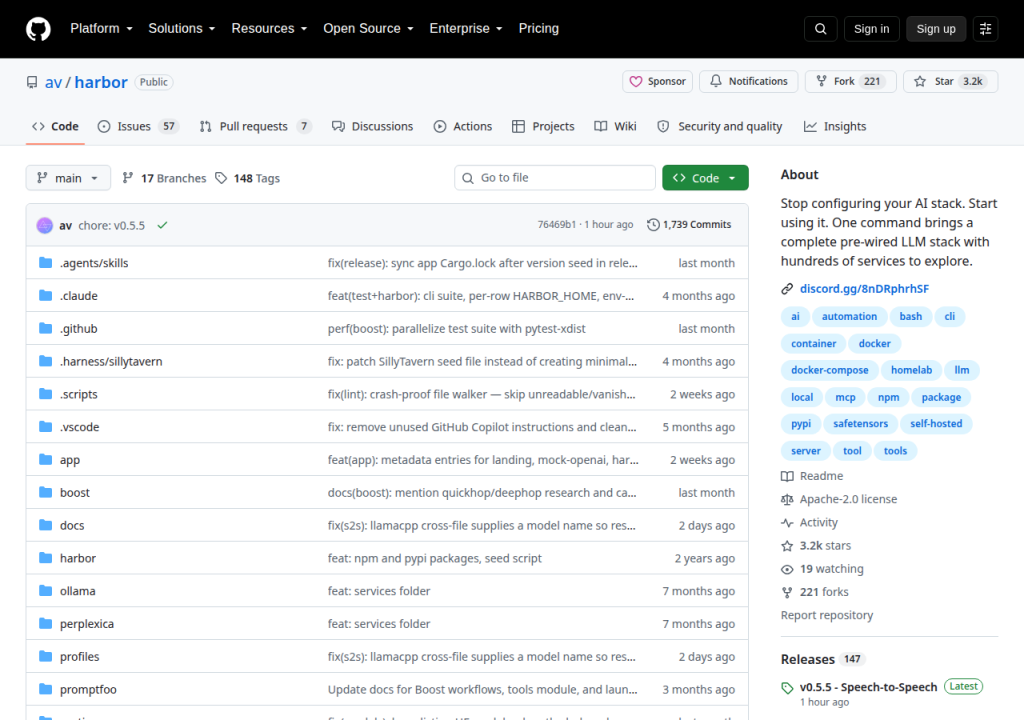Click the homelab topic tag
The height and width of the screenshot is (720, 1024).
point(911,370)
